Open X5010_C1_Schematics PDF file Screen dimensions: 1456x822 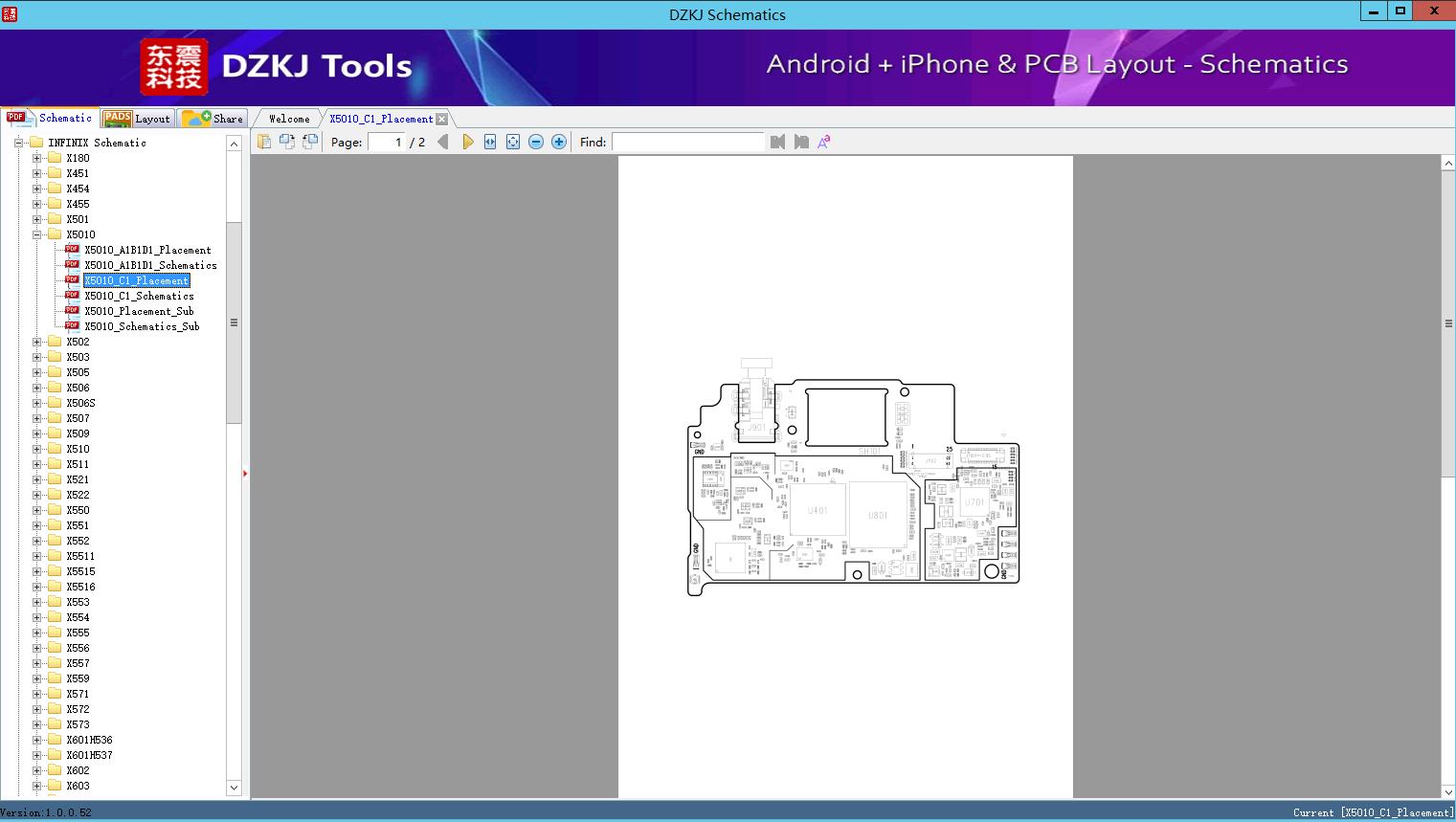(x=139, y=296)
